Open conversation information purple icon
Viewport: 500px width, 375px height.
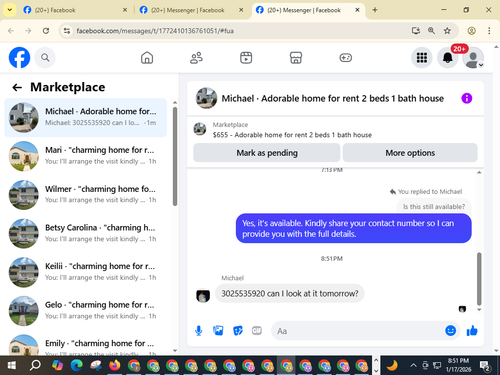(466, 98)
